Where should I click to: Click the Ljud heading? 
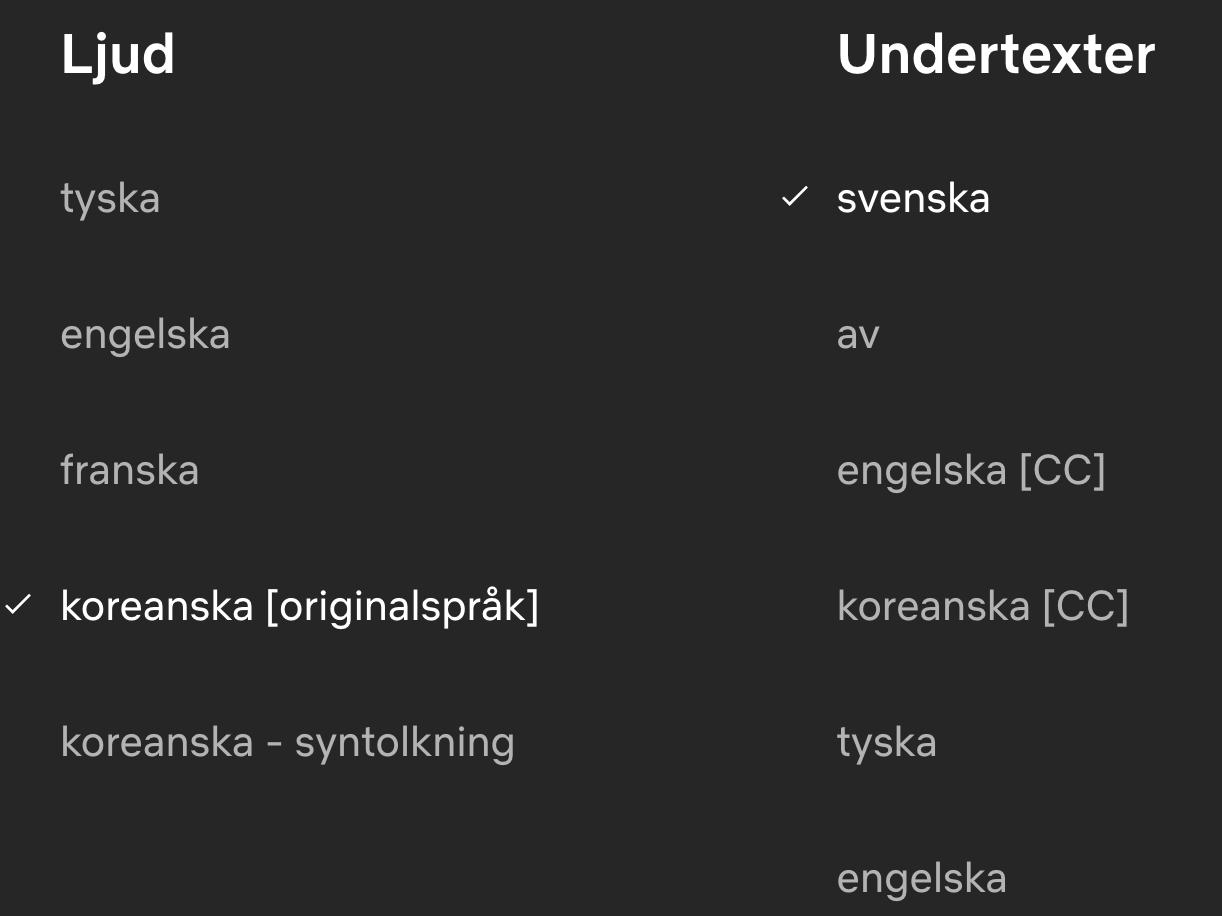[118, 54]
